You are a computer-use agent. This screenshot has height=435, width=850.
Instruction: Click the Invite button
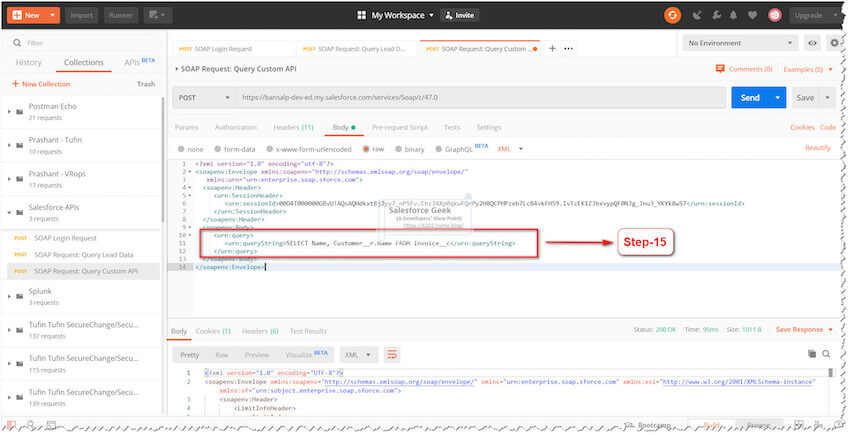pos(459,15)
